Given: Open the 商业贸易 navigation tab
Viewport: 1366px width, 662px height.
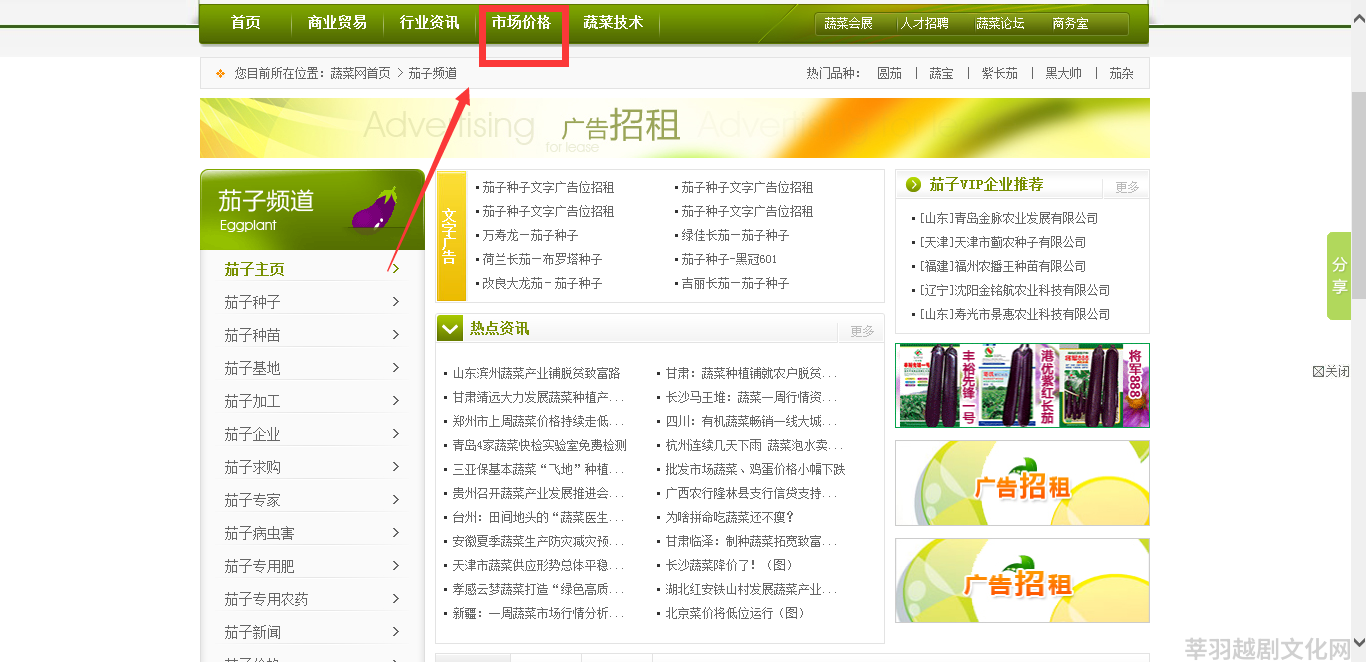Looking at the screenshot, I should click(x=338, y=23).
